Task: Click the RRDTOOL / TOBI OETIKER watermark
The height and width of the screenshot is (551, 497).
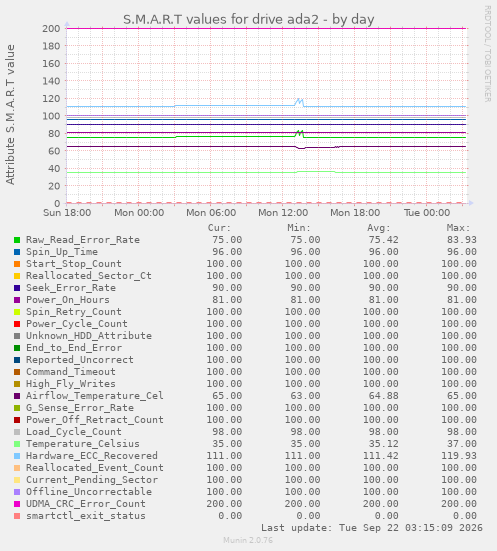Action: tap(488, 54)
